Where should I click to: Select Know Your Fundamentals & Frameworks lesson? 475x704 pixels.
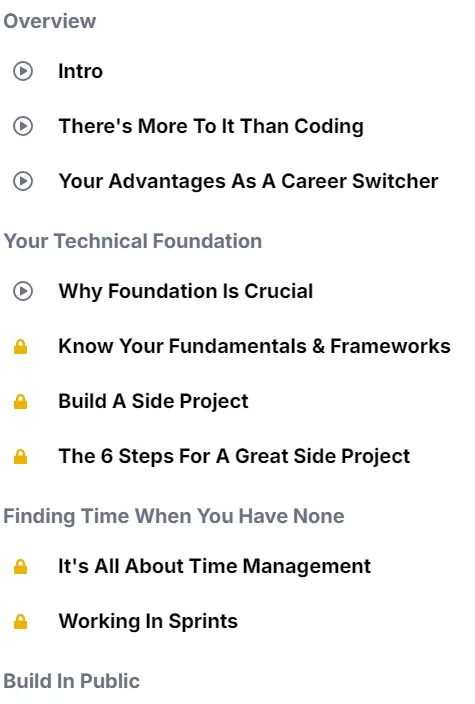255,346
